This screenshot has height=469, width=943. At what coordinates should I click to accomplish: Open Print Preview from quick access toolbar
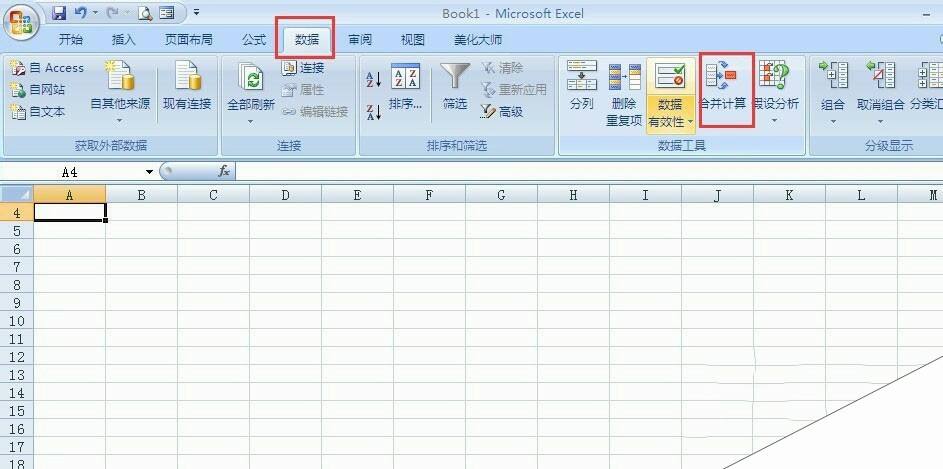(145, 13)
